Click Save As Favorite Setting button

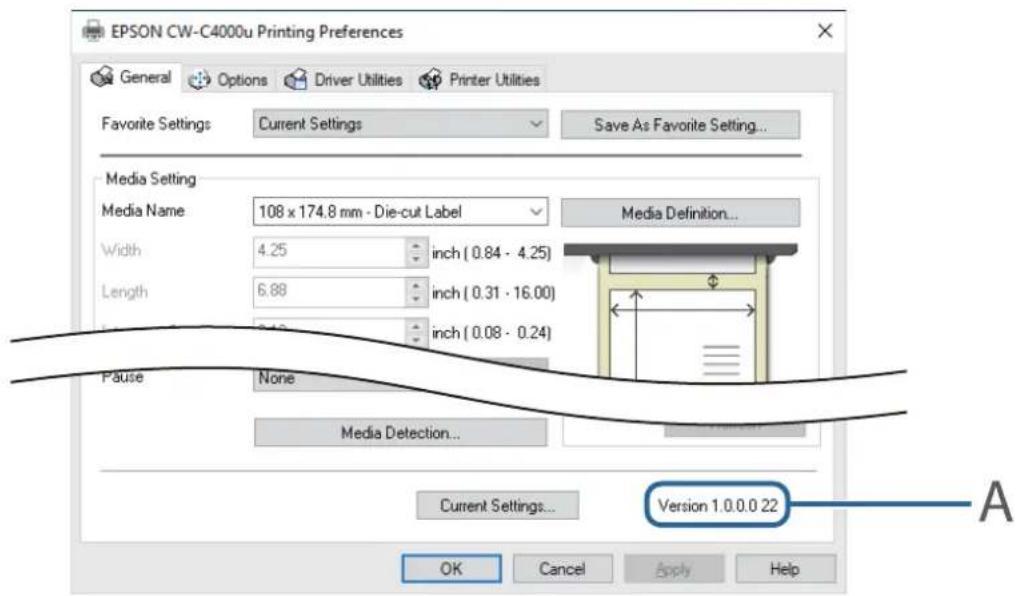680,124
